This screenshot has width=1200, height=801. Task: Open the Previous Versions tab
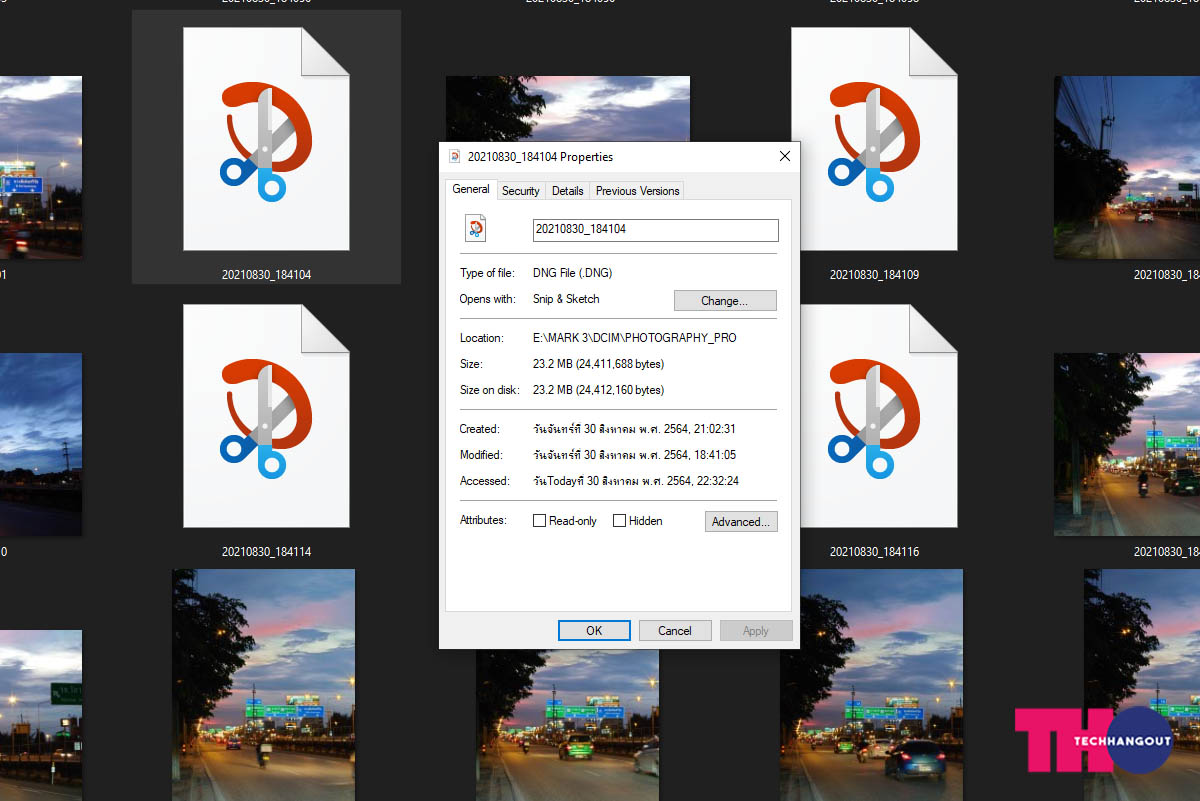pos(638,191)
